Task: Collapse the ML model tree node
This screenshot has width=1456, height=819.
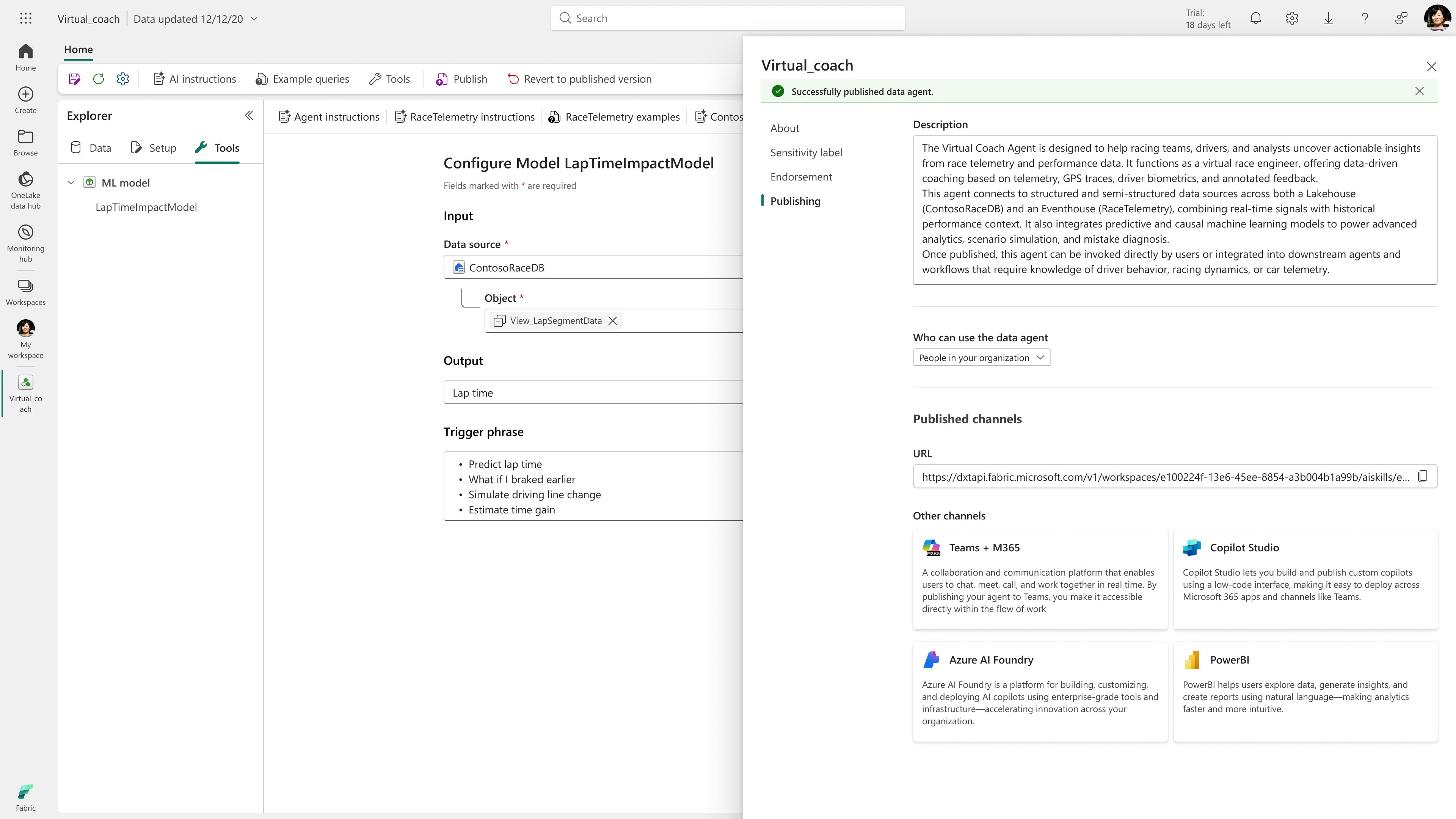Action: click(x=71, y=182)
